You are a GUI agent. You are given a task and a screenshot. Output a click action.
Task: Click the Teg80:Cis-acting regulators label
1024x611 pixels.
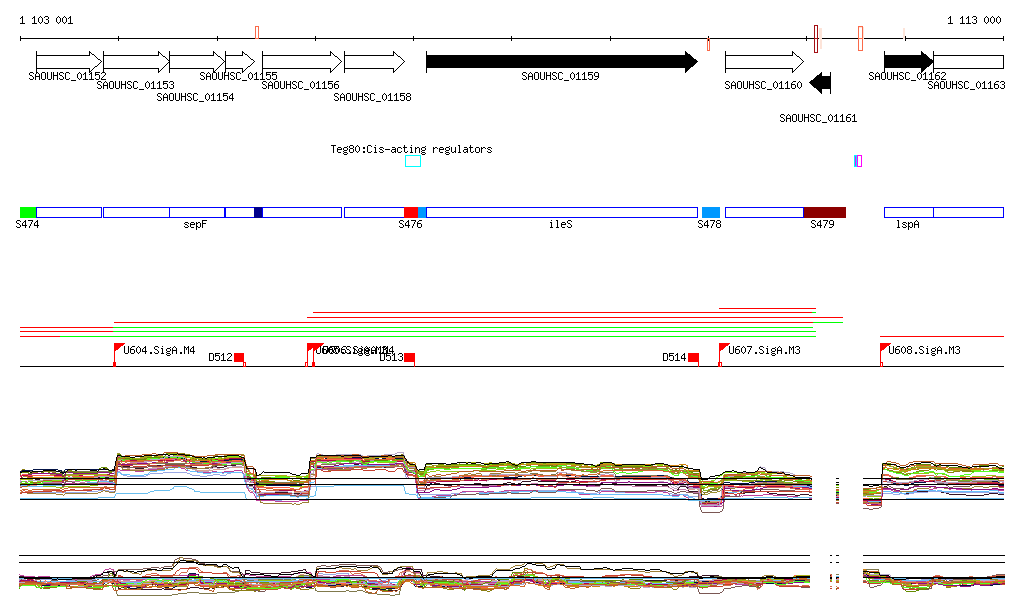point(411,149)
